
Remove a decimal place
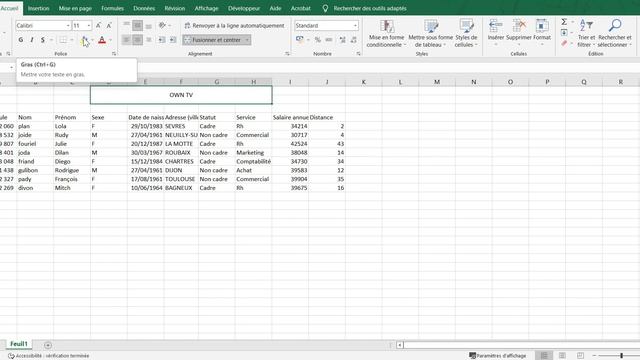(x=353, y=40)
